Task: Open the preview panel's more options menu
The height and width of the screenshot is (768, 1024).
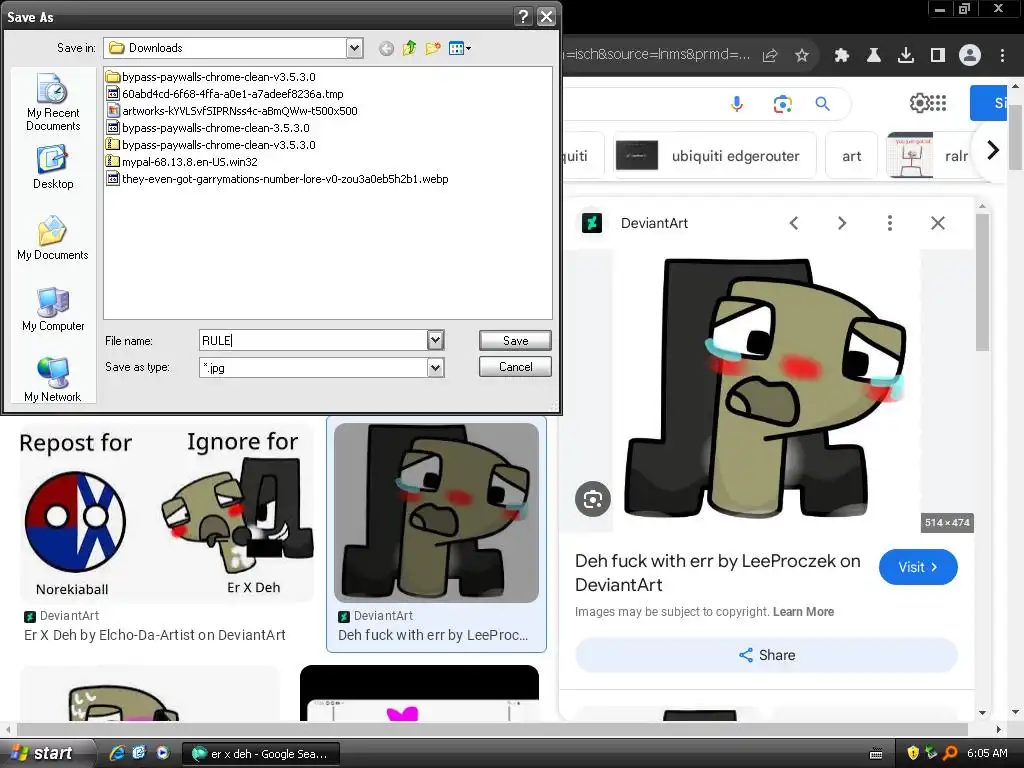Action: (889, 223)
